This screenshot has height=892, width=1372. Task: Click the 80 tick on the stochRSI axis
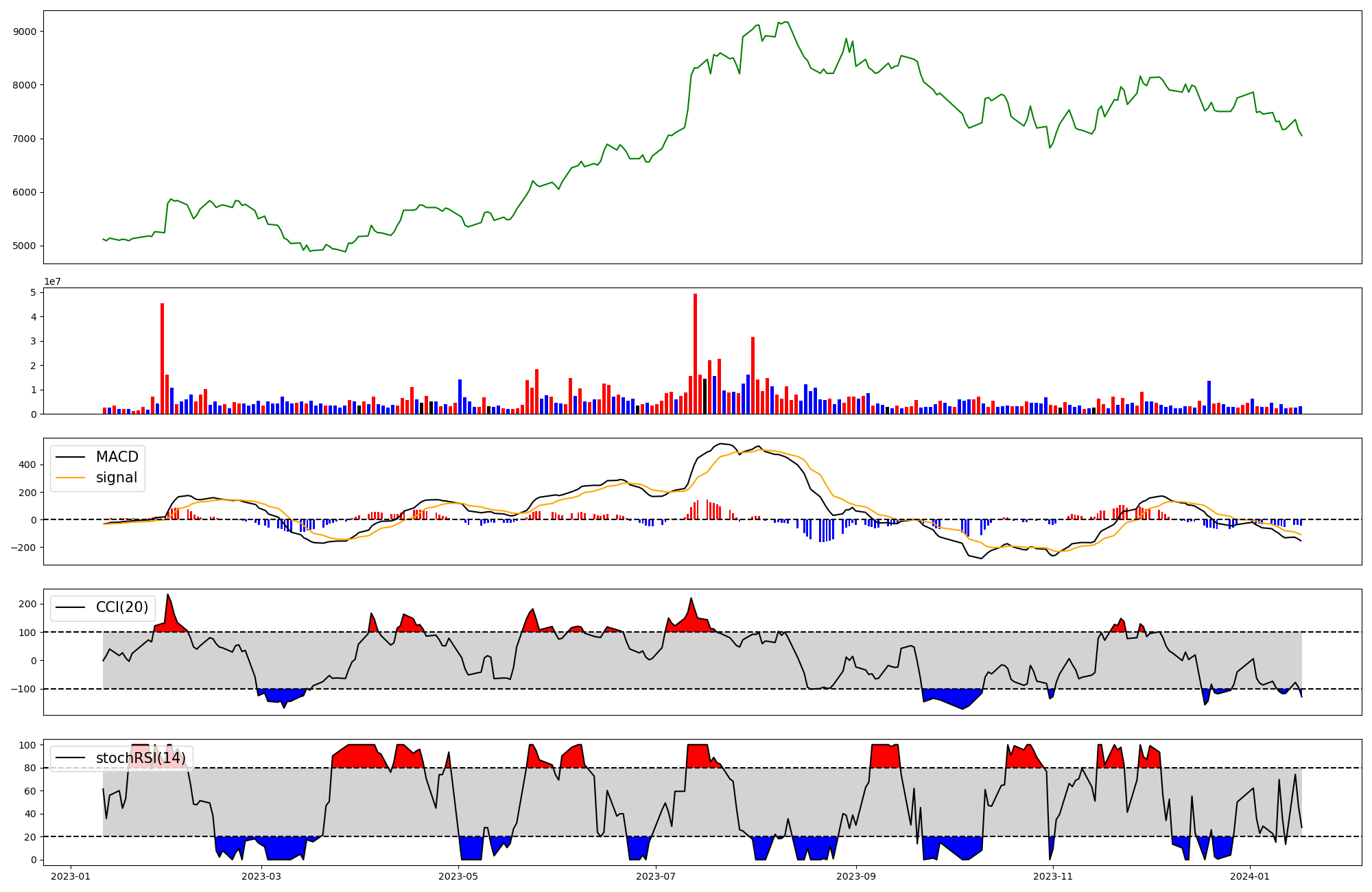pos(31,768)
